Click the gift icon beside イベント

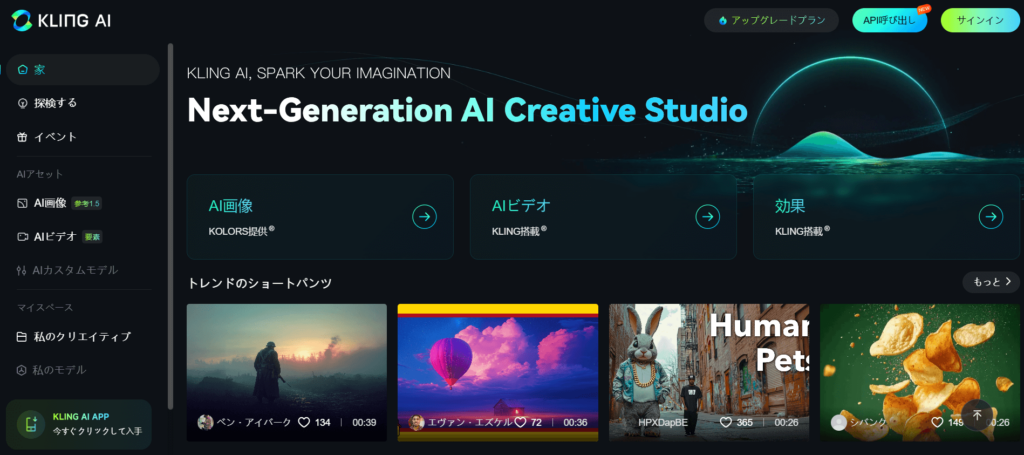[x=22, y=137]
